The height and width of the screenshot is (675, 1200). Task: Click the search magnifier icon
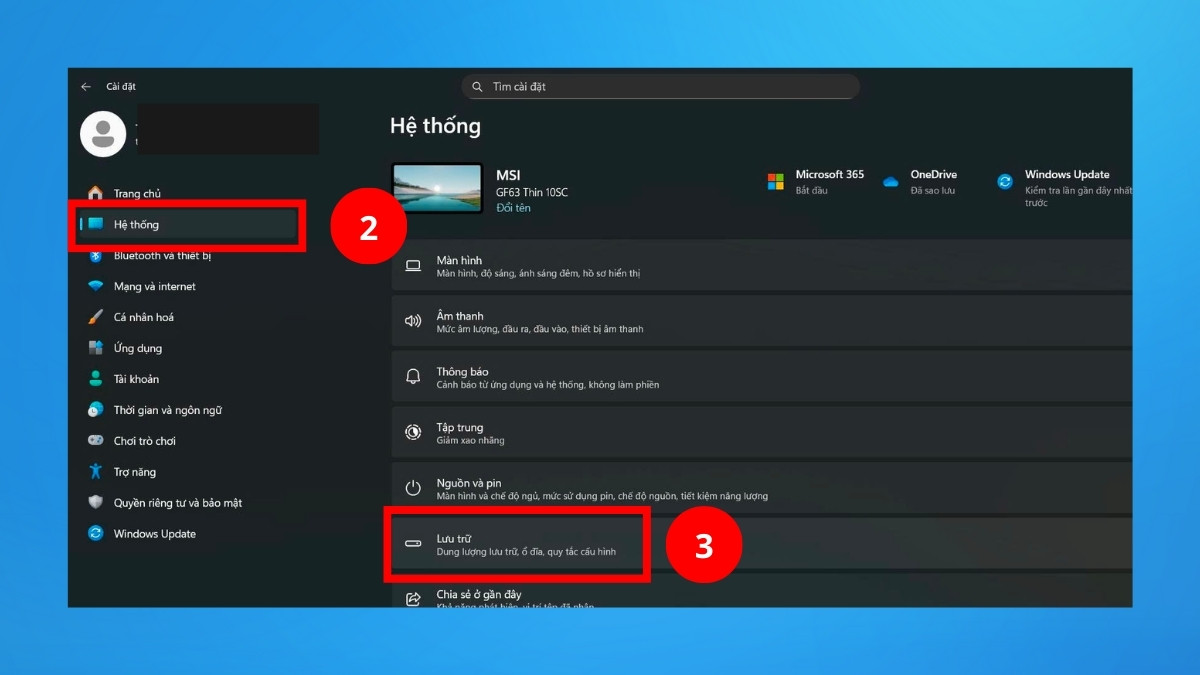478,87
